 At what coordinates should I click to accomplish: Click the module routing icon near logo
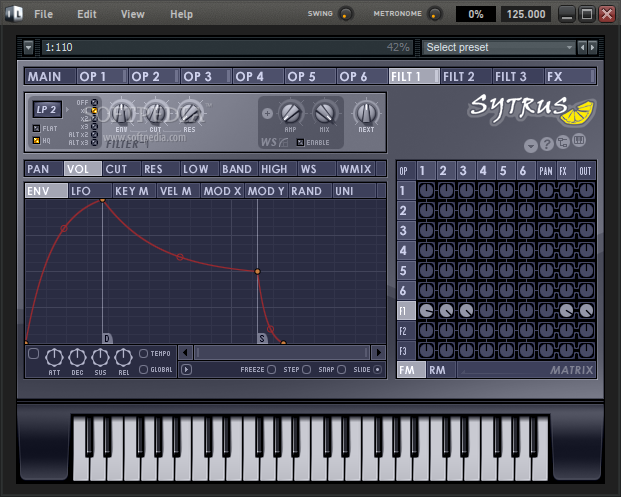pyautogui.click(x=563, y=142)
